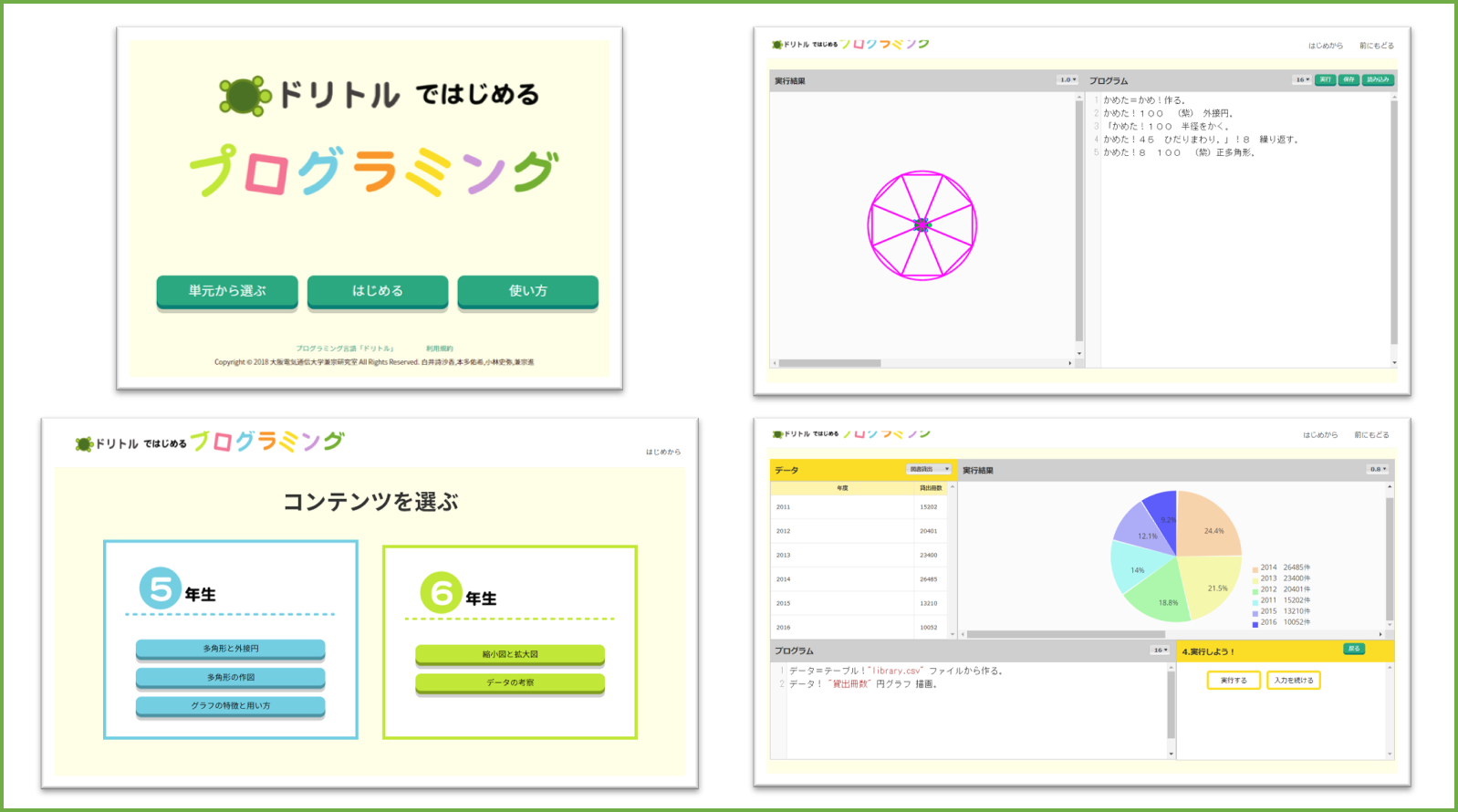Viewport: 1458px width, 812px height.
Task: Open the data source dropdown in the データ panel
Action: tap(929, 469)
